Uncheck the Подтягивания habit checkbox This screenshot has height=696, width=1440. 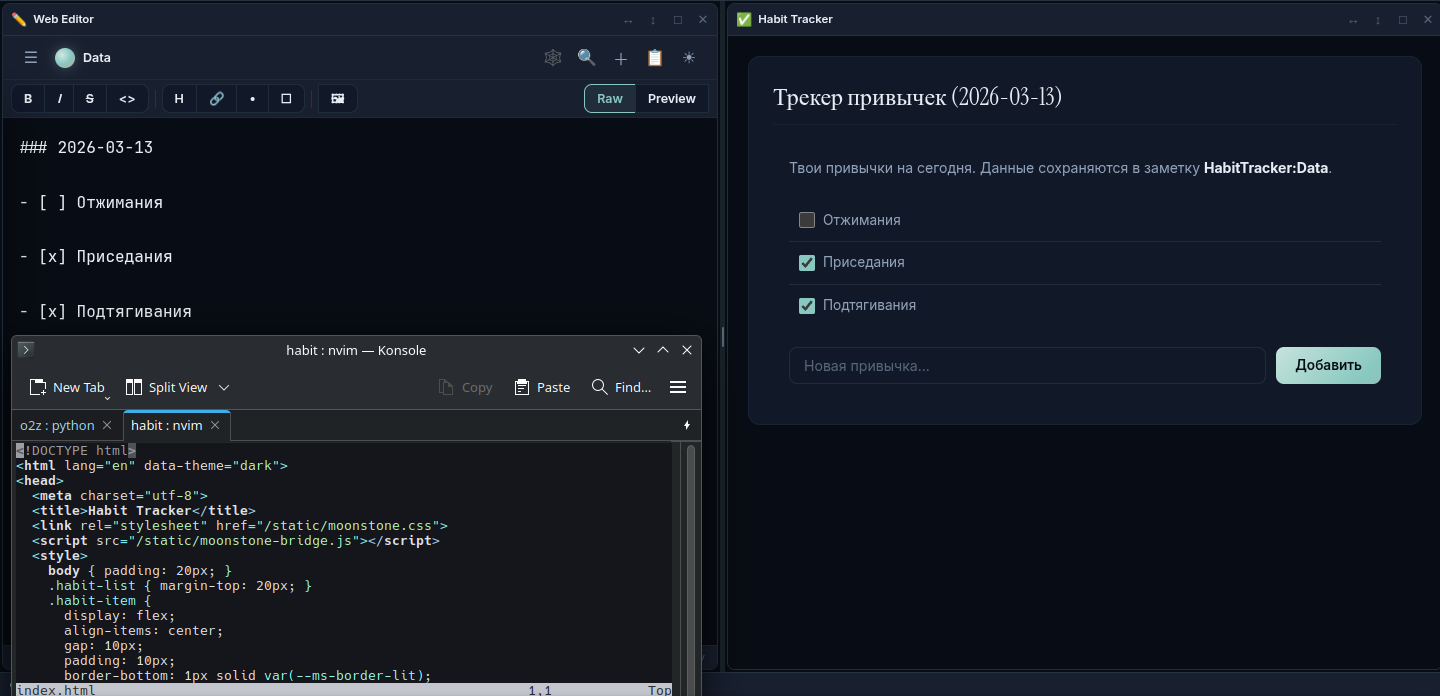pos(807,305)
